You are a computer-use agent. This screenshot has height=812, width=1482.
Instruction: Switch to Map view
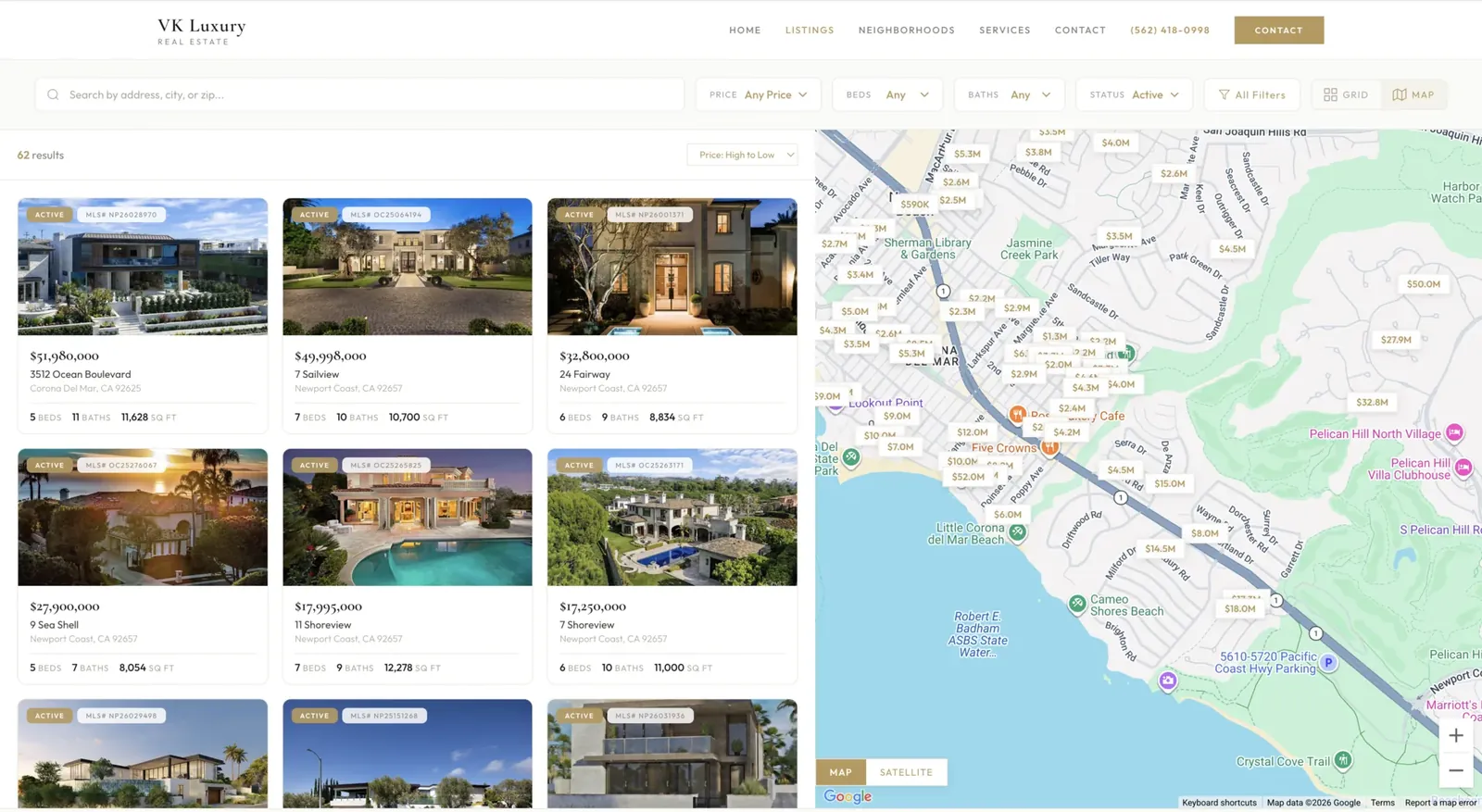[x=1413, y=94]
